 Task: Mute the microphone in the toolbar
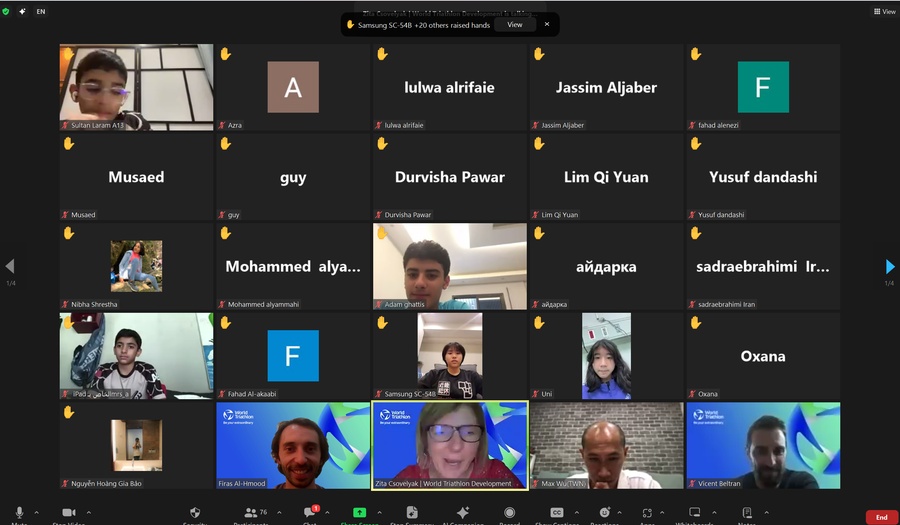point(19,512)
